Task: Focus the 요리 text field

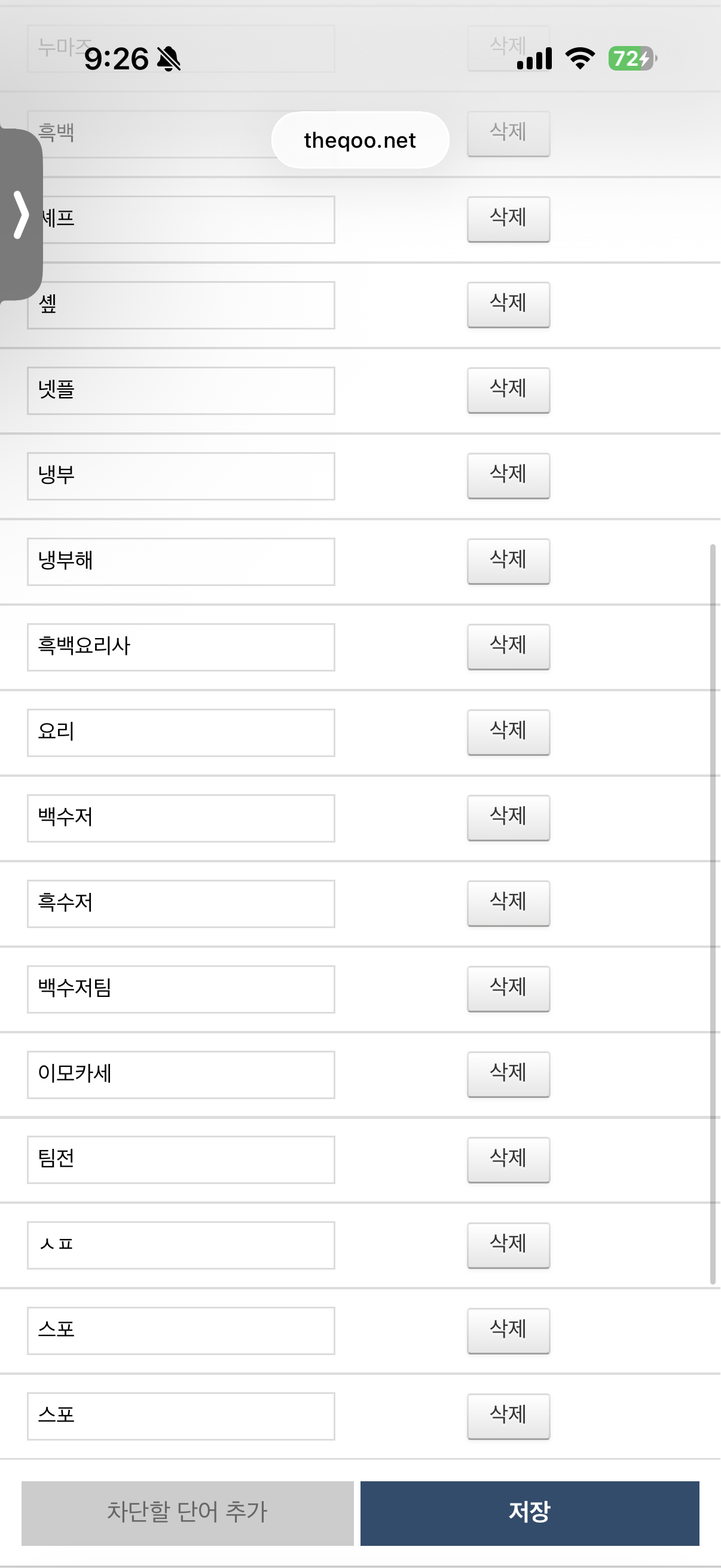Action: click(x=181, y=732)
